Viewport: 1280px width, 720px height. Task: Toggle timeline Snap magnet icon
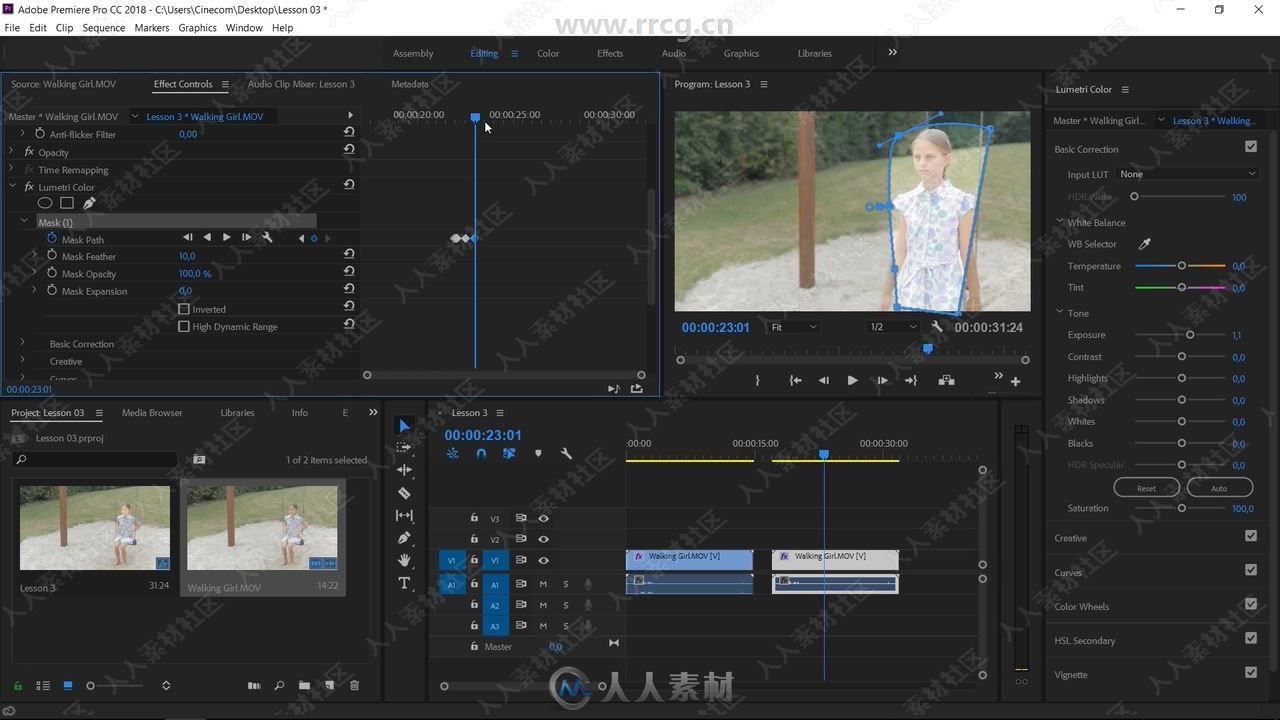tap(481, 454)
